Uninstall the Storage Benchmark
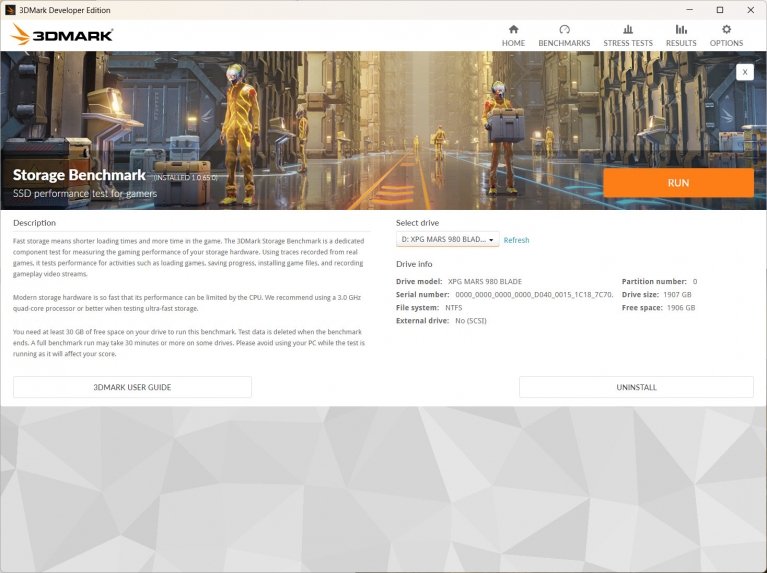 click(x=636, y=387)
